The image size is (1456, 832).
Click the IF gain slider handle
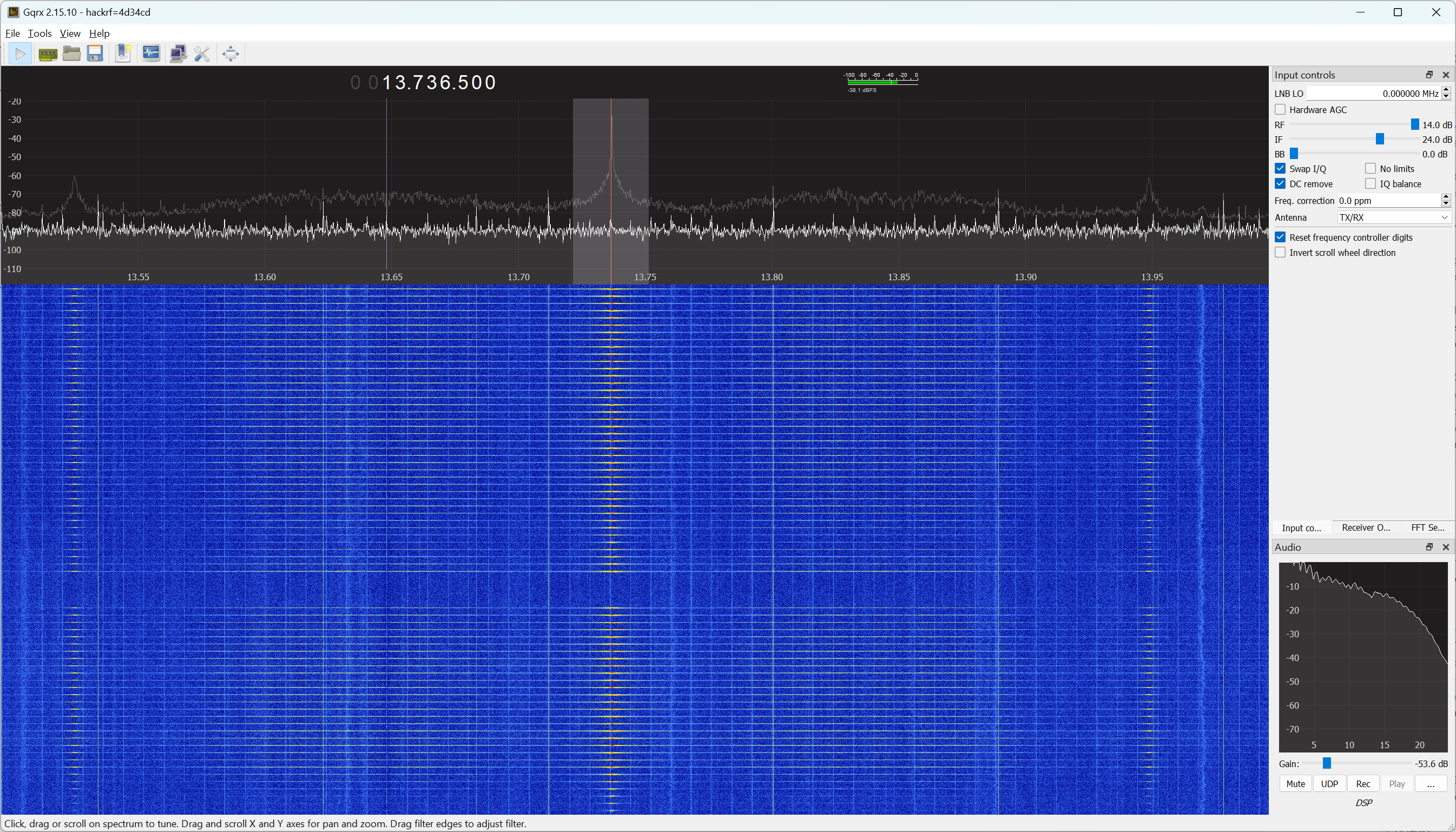[x=1380, y=140]
